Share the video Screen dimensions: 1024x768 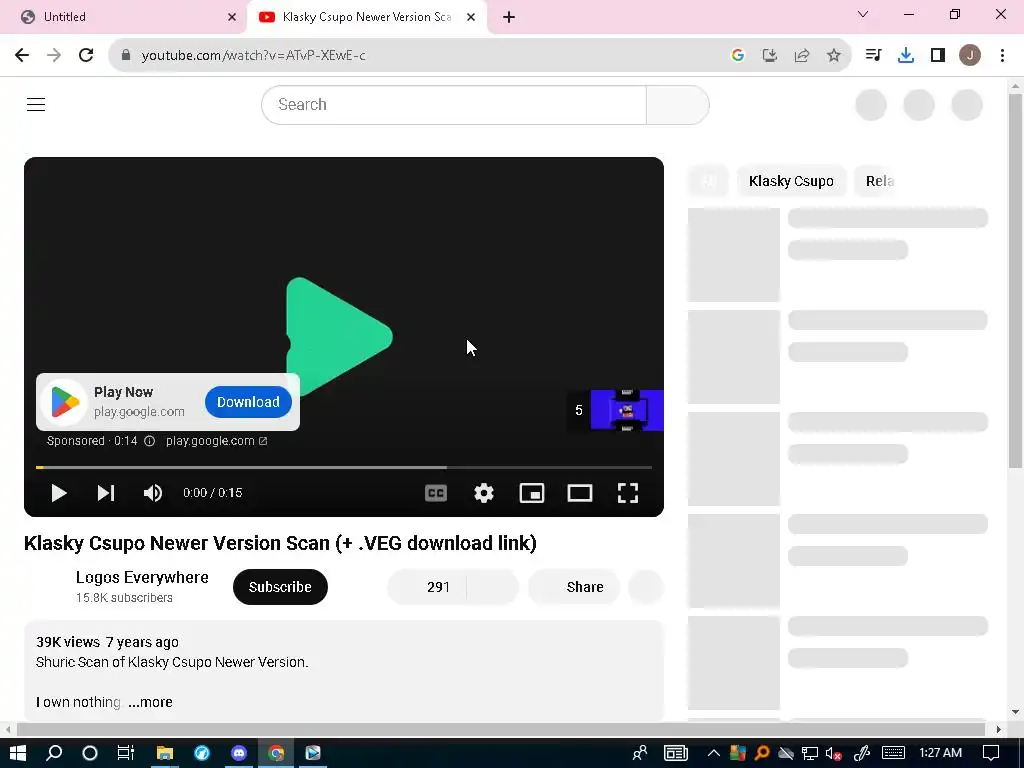[x=573, y=587]
